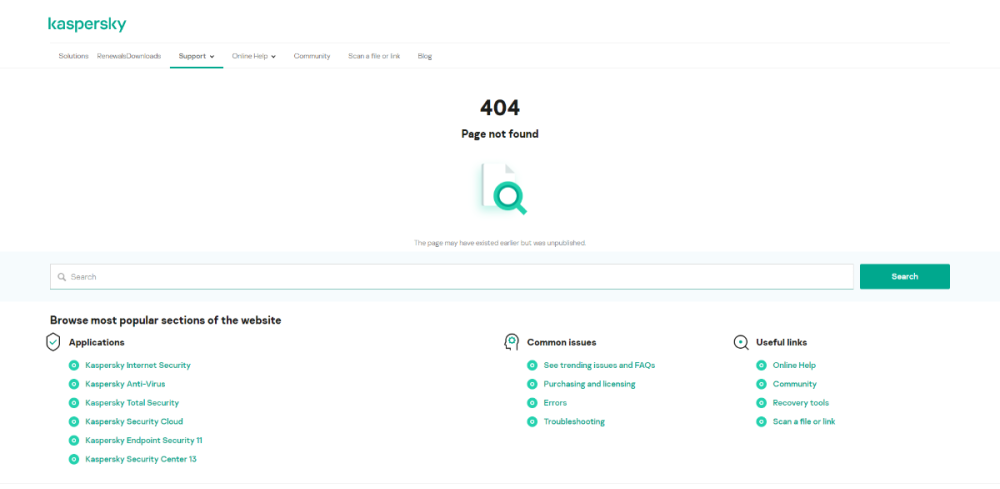Focus the Search input field
The width and height of the screenshot is (1000, 489).
point(452,277)
